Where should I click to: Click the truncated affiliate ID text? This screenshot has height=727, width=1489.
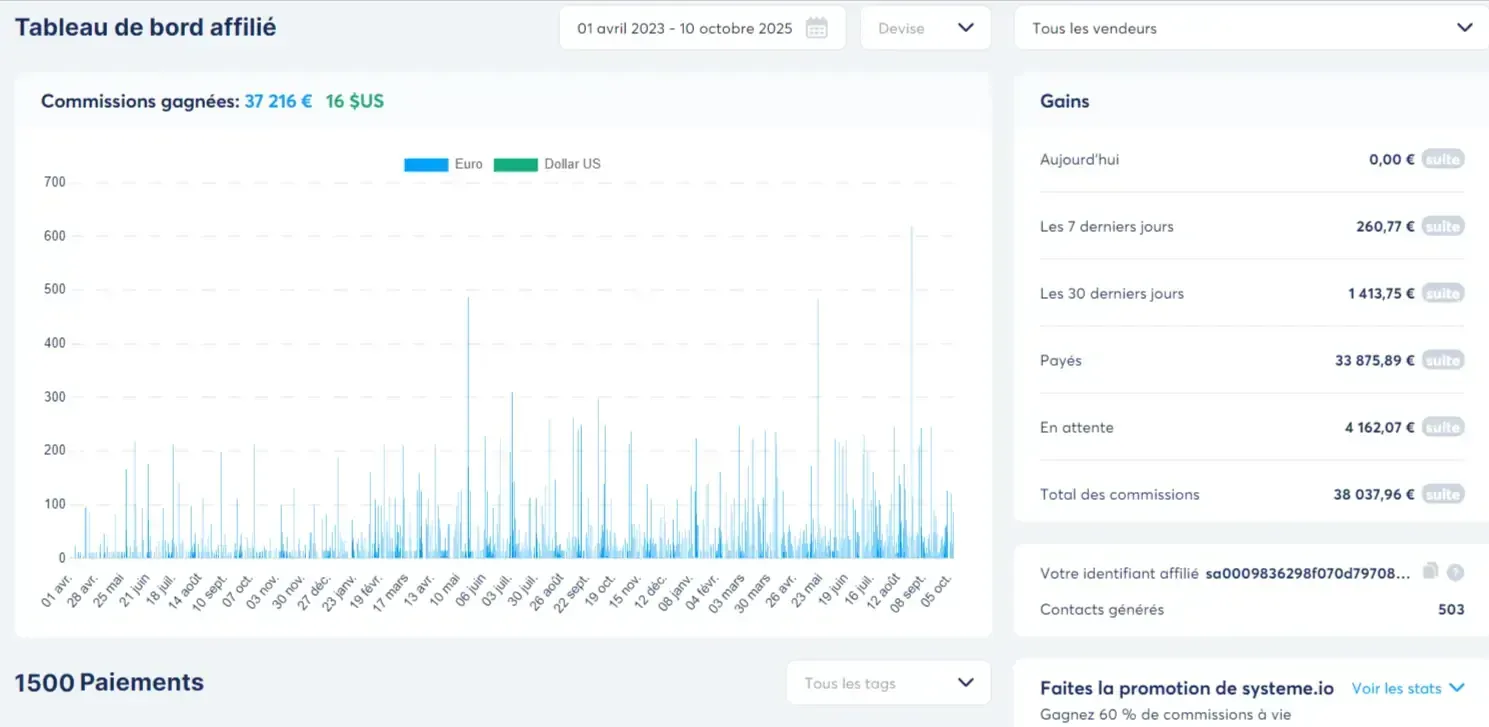[x=1309, y=573]
